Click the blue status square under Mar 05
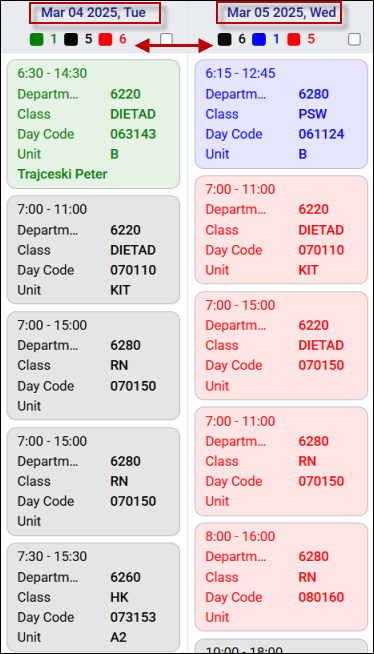374x654 pixels. (x=259, y=40)
